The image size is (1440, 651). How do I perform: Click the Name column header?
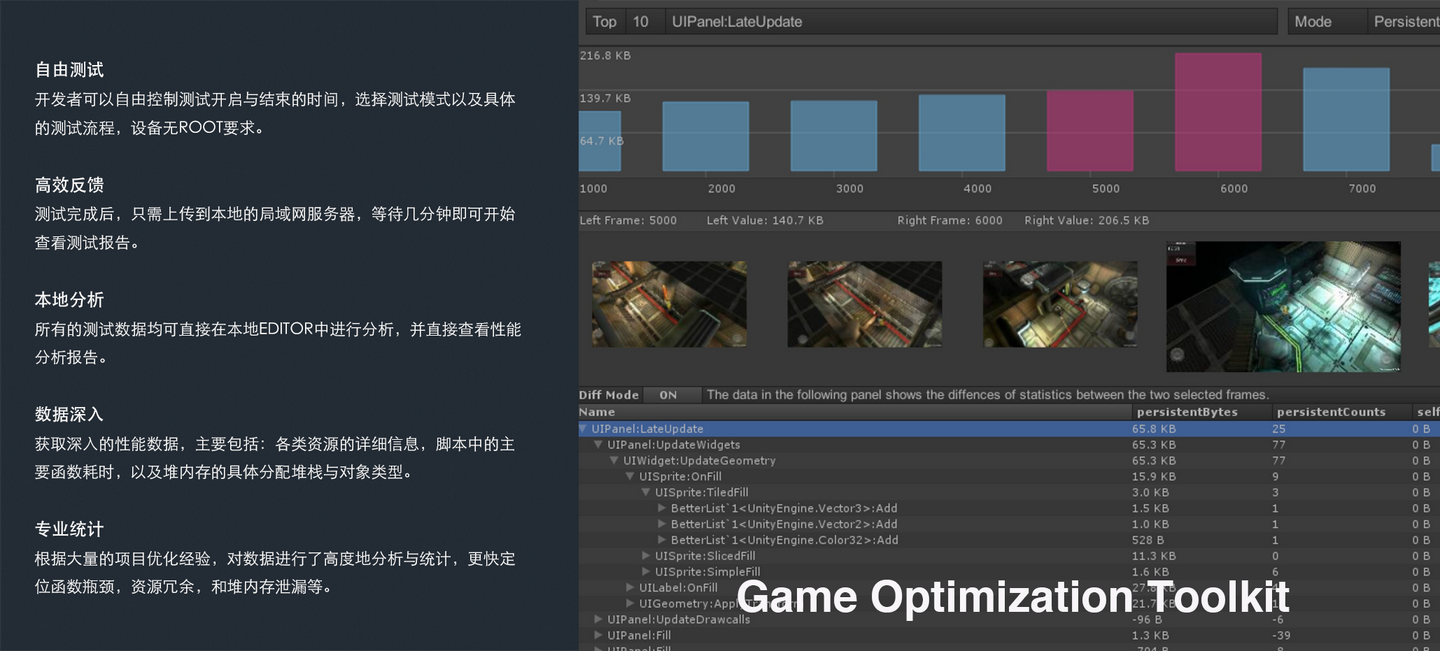point(597,411)
